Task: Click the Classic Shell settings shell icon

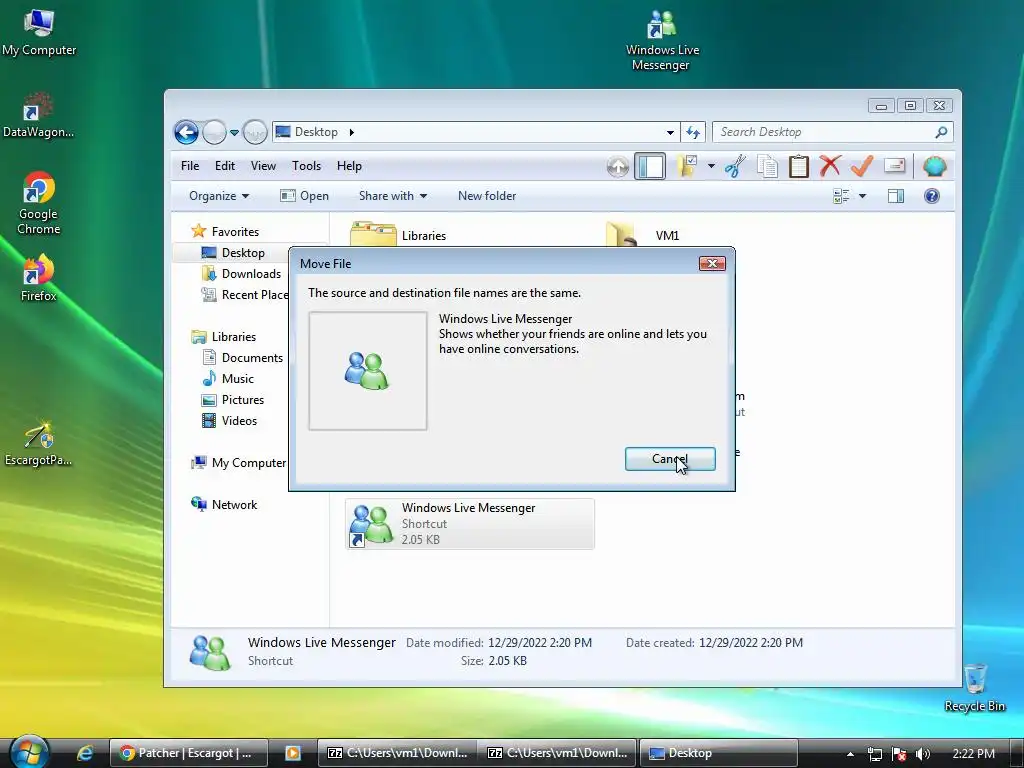Action: tap(935, 167)
